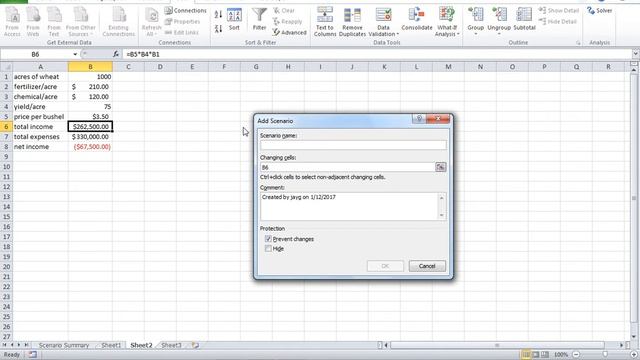The image size is (640, 360).
Task: Switch to Normal view icon in status bar
Action: [526, 354]
